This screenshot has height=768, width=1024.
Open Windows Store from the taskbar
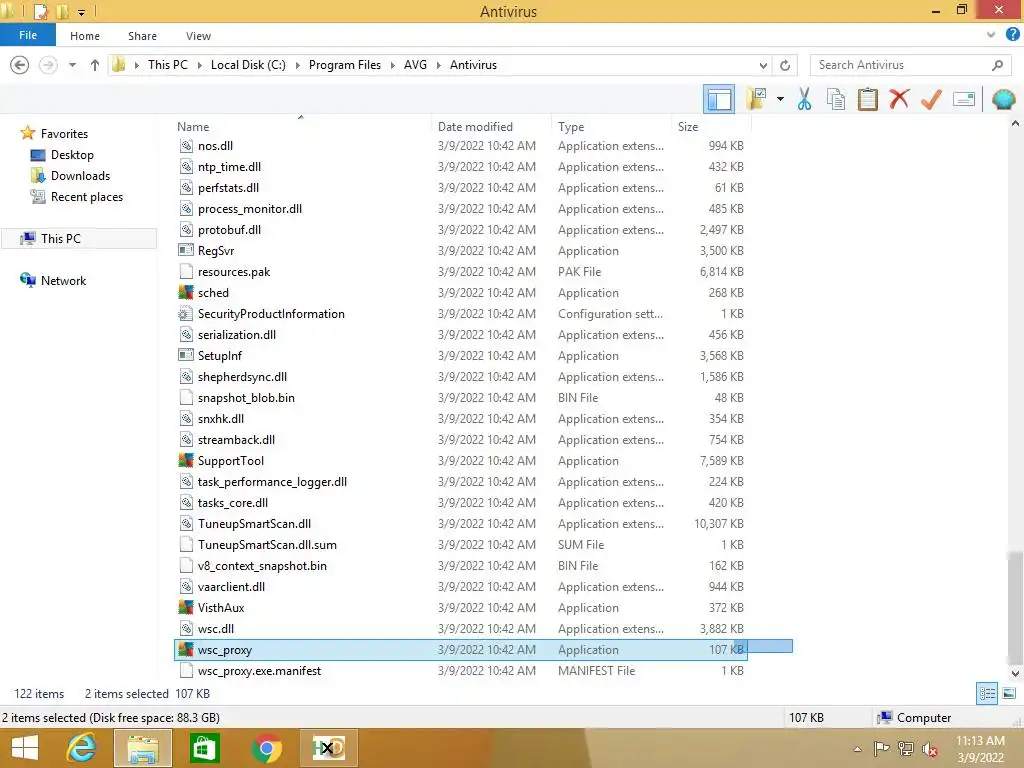click(205, 748)
